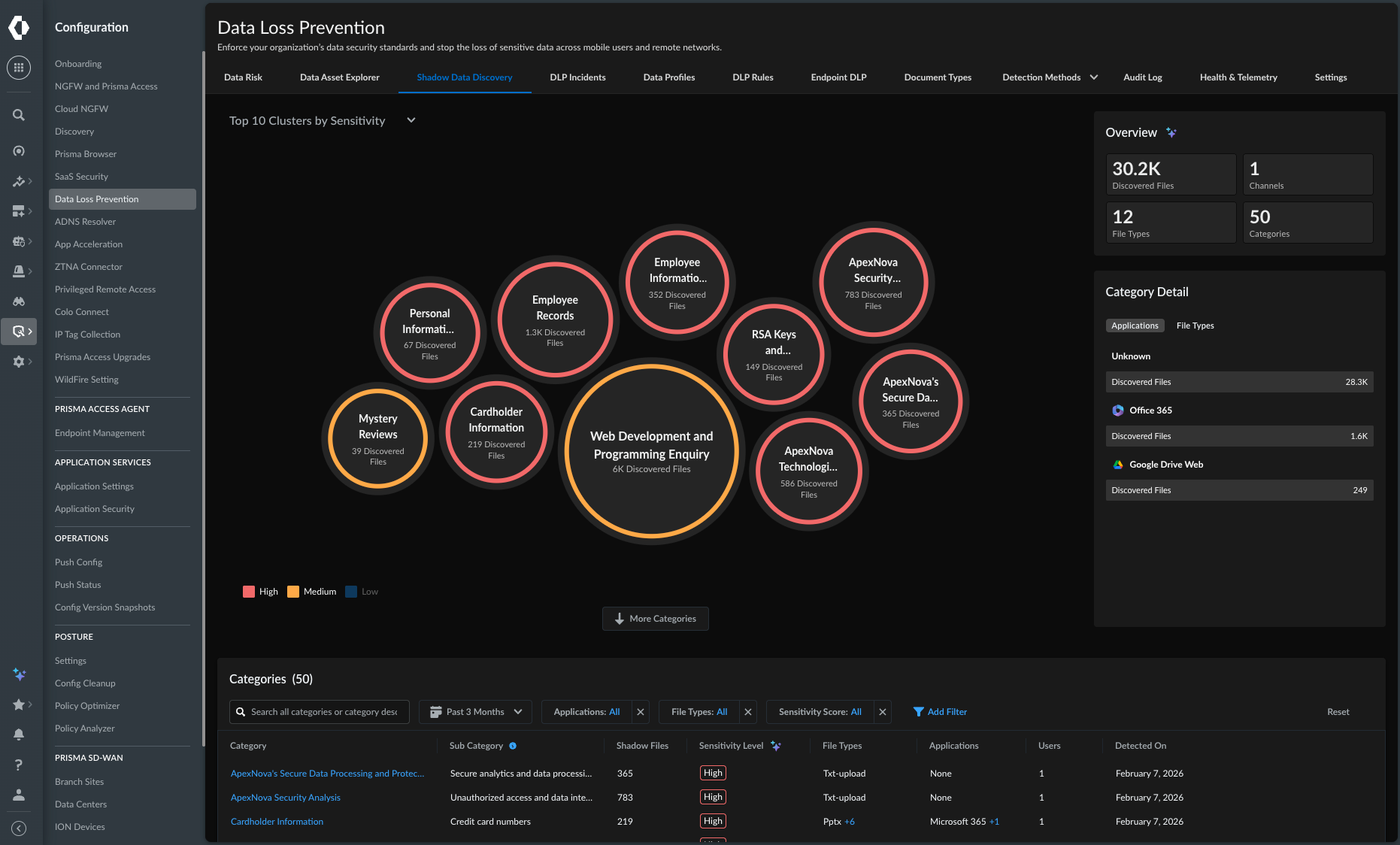Remove the Sensitivity Score filter with X
Screen dimensions: 1400x845
(x=883, y=712)
